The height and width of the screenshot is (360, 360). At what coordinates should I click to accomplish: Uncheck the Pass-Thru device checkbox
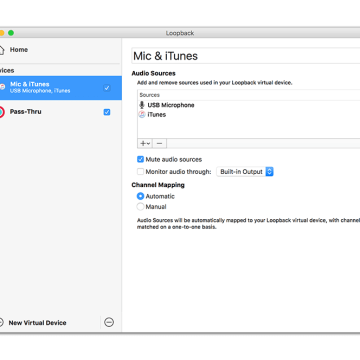[x=107, y=112]
